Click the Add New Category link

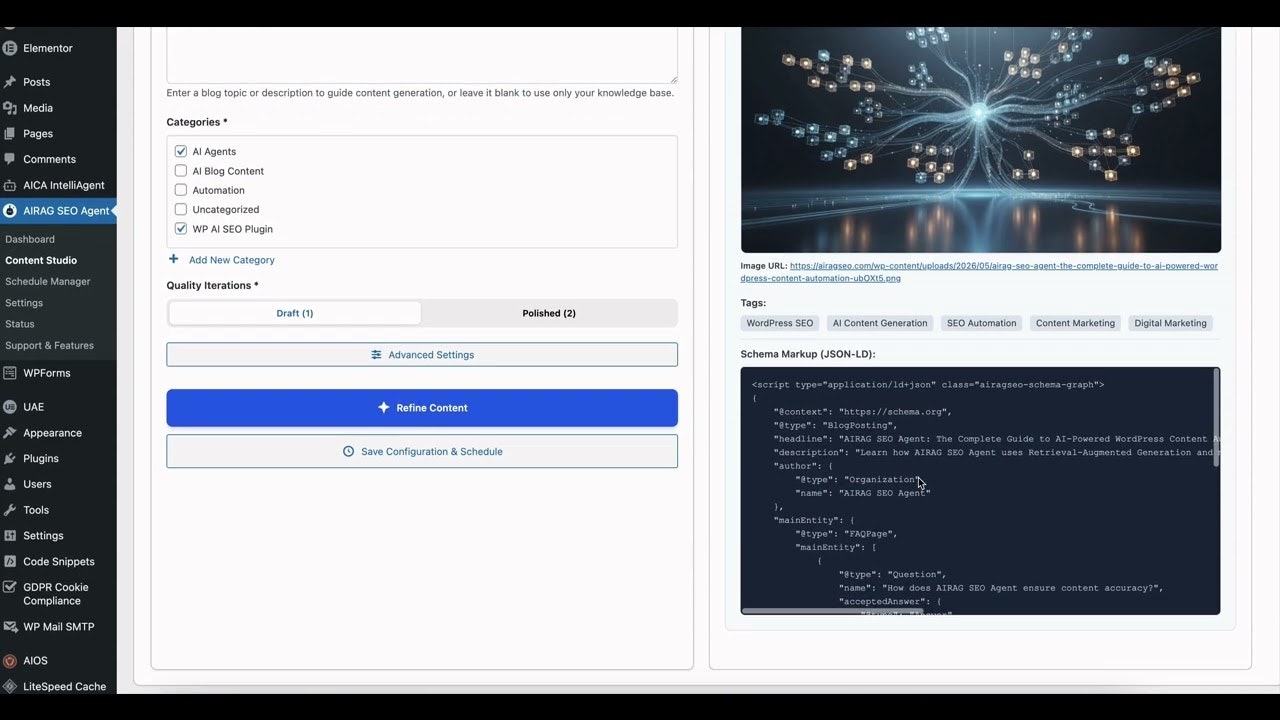click(232, 260)
